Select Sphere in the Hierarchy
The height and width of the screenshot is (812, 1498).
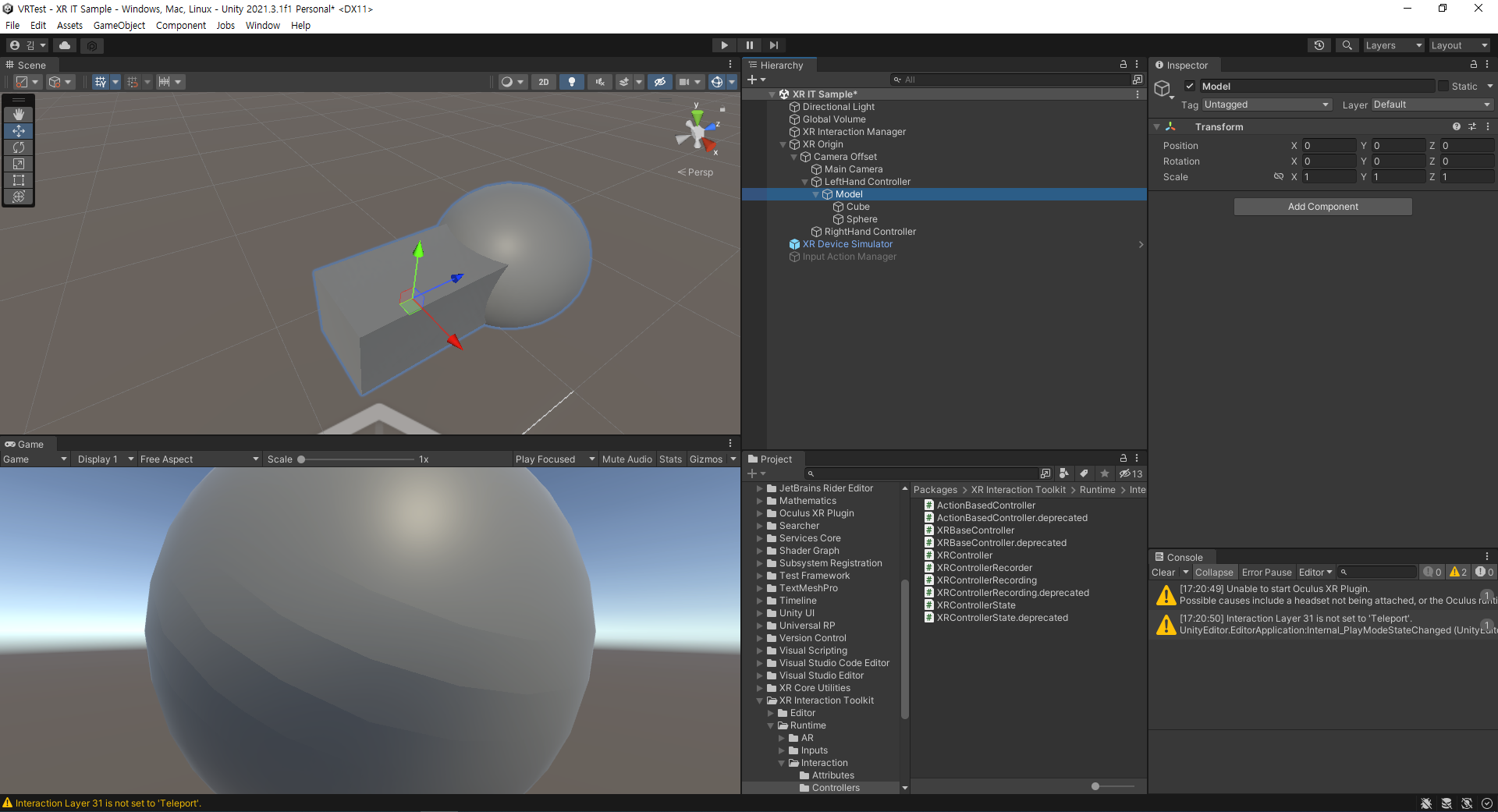coord(861,219)
